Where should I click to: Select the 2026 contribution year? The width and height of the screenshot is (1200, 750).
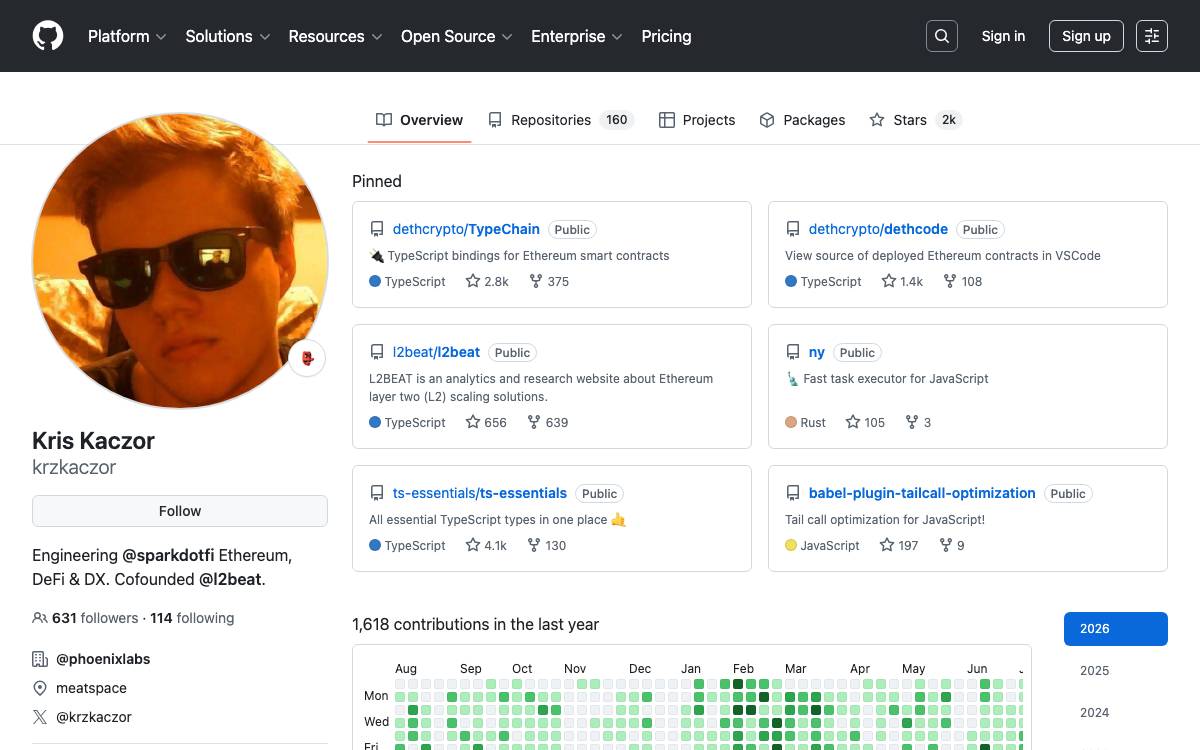1116,629
